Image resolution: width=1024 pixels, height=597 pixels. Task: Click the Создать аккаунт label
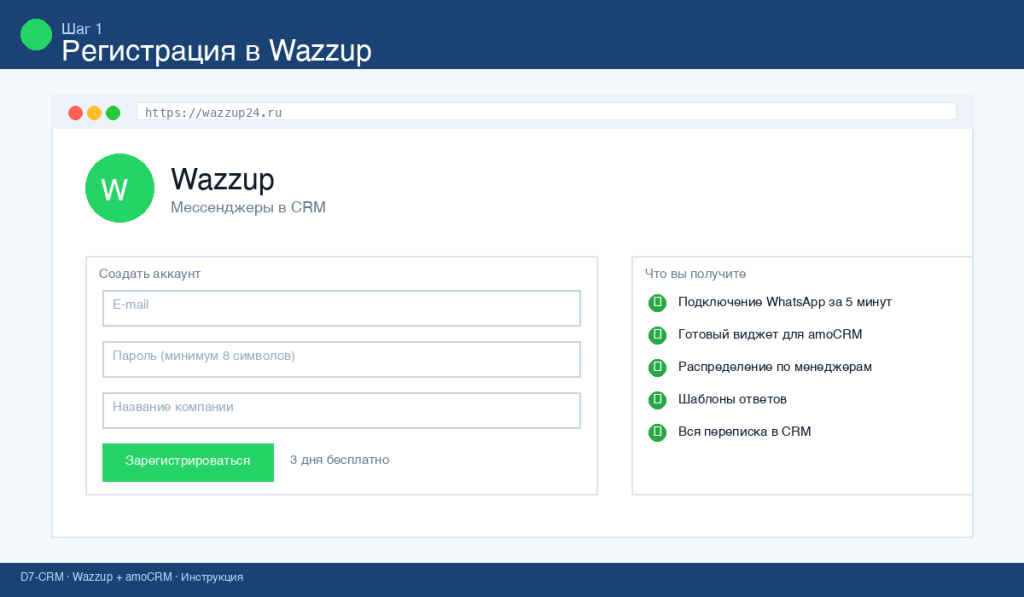(x=150, y=274)
